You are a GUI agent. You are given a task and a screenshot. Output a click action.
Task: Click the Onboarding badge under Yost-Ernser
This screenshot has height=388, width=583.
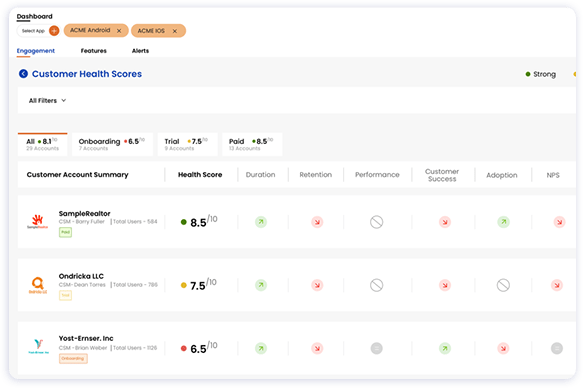[x=73, y=359]
